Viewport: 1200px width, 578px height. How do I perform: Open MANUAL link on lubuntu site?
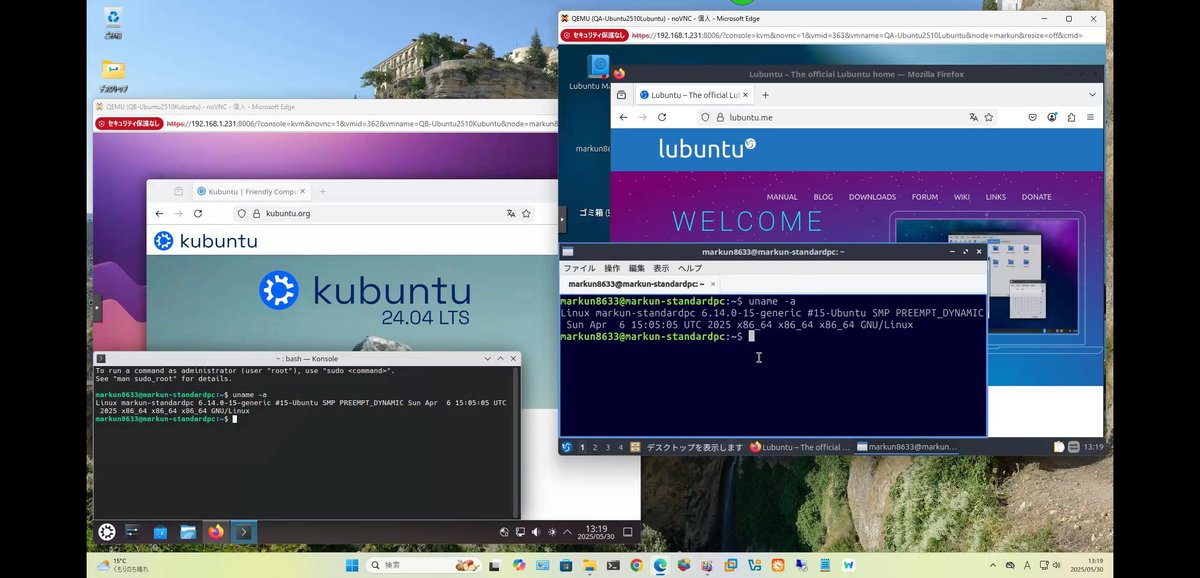tap(782, 197)
